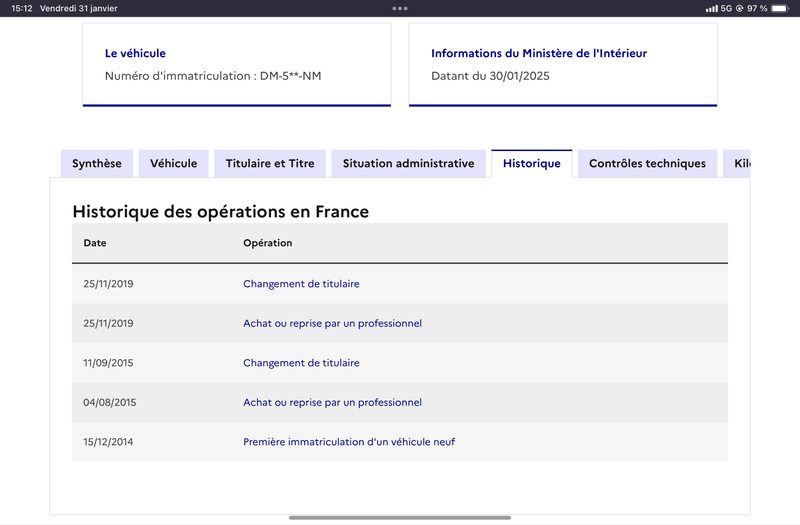Open the partially visible Kilométrage tab
This screenshot has height=525, width=800.
coord(737,163)
